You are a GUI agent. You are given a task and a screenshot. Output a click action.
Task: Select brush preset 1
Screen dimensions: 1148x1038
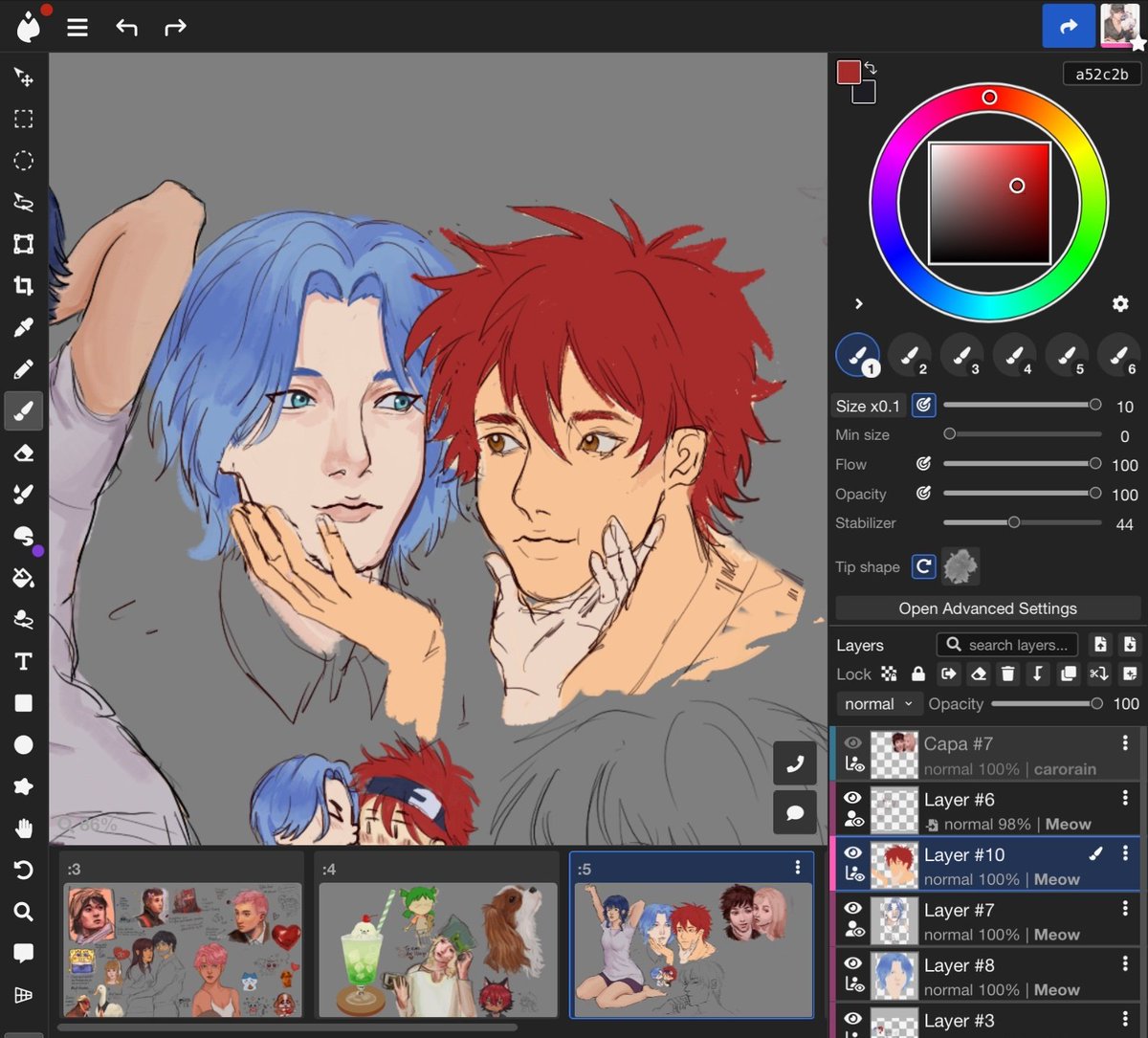(858, 356)
